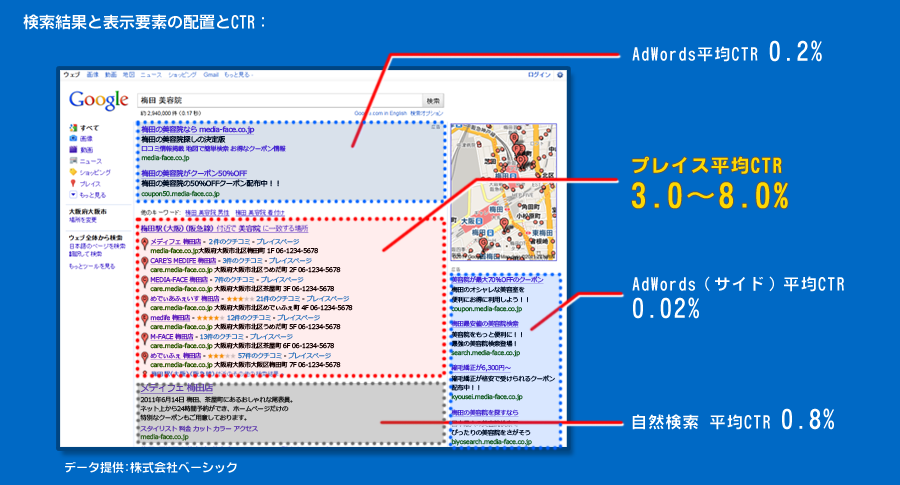The height and width of the screenshot is (485, 900).
Task: Click the プレイス平均CTR 3.0~8.0% label
Action: pos(711,183)
